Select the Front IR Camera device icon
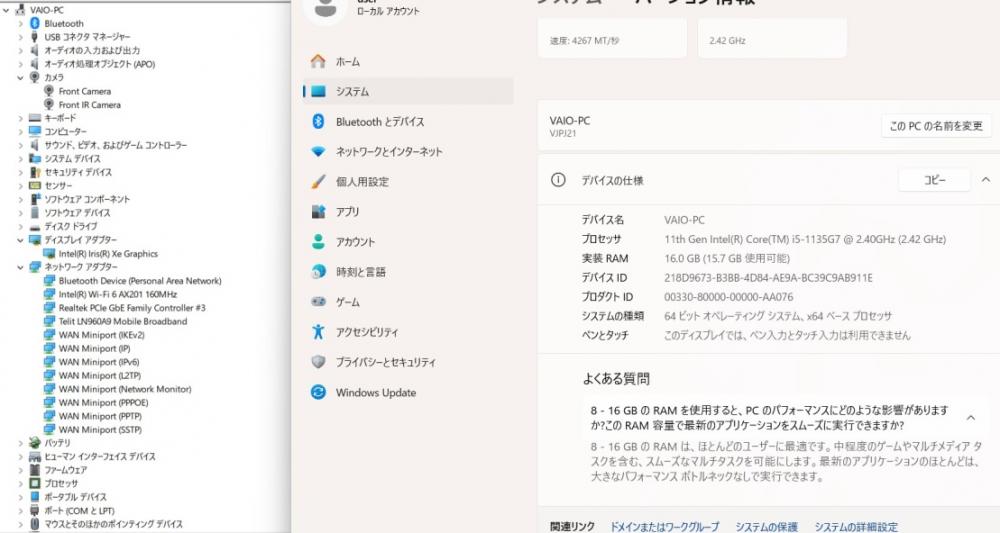The image size is (1000, 533). [x=49, y=105]
